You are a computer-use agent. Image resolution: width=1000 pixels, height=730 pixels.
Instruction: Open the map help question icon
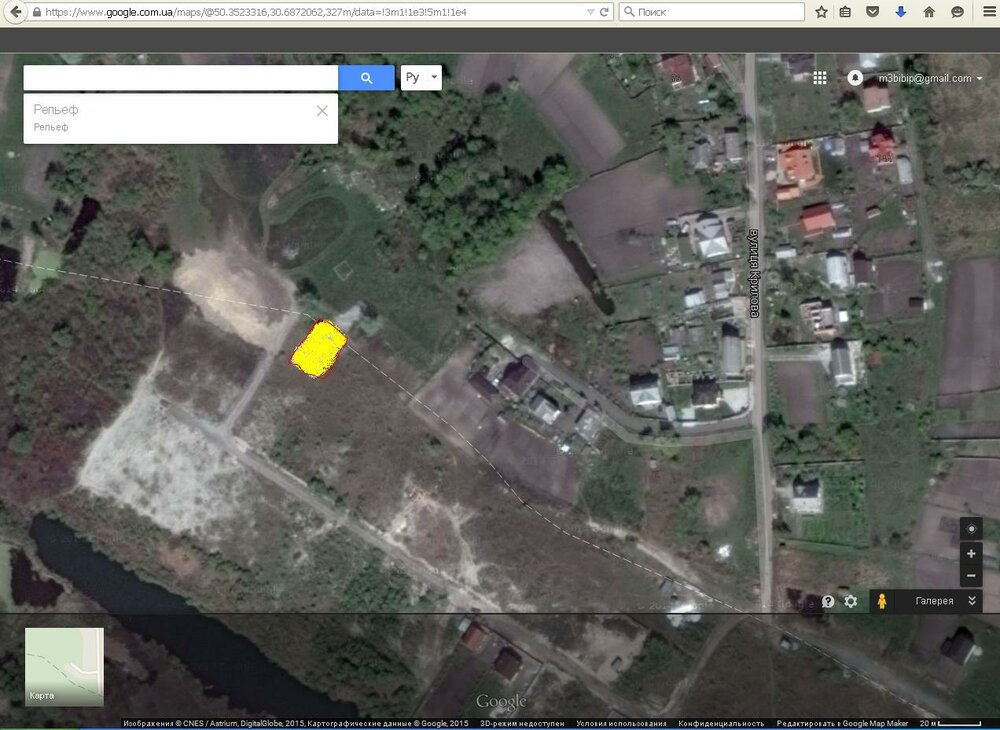[x=828, y=601]
